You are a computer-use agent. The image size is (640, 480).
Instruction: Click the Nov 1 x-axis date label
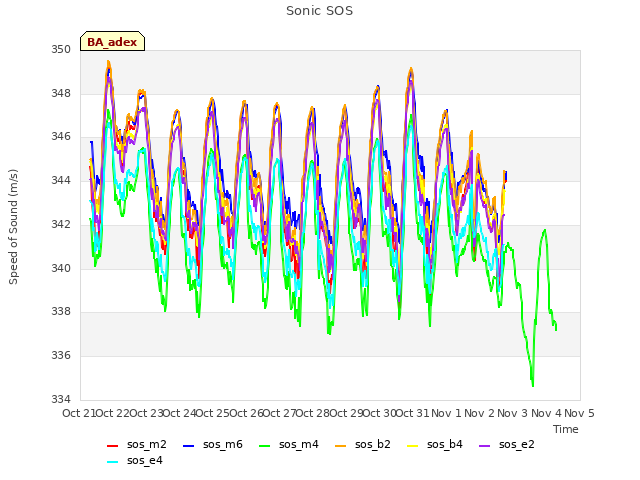point(446,413)
